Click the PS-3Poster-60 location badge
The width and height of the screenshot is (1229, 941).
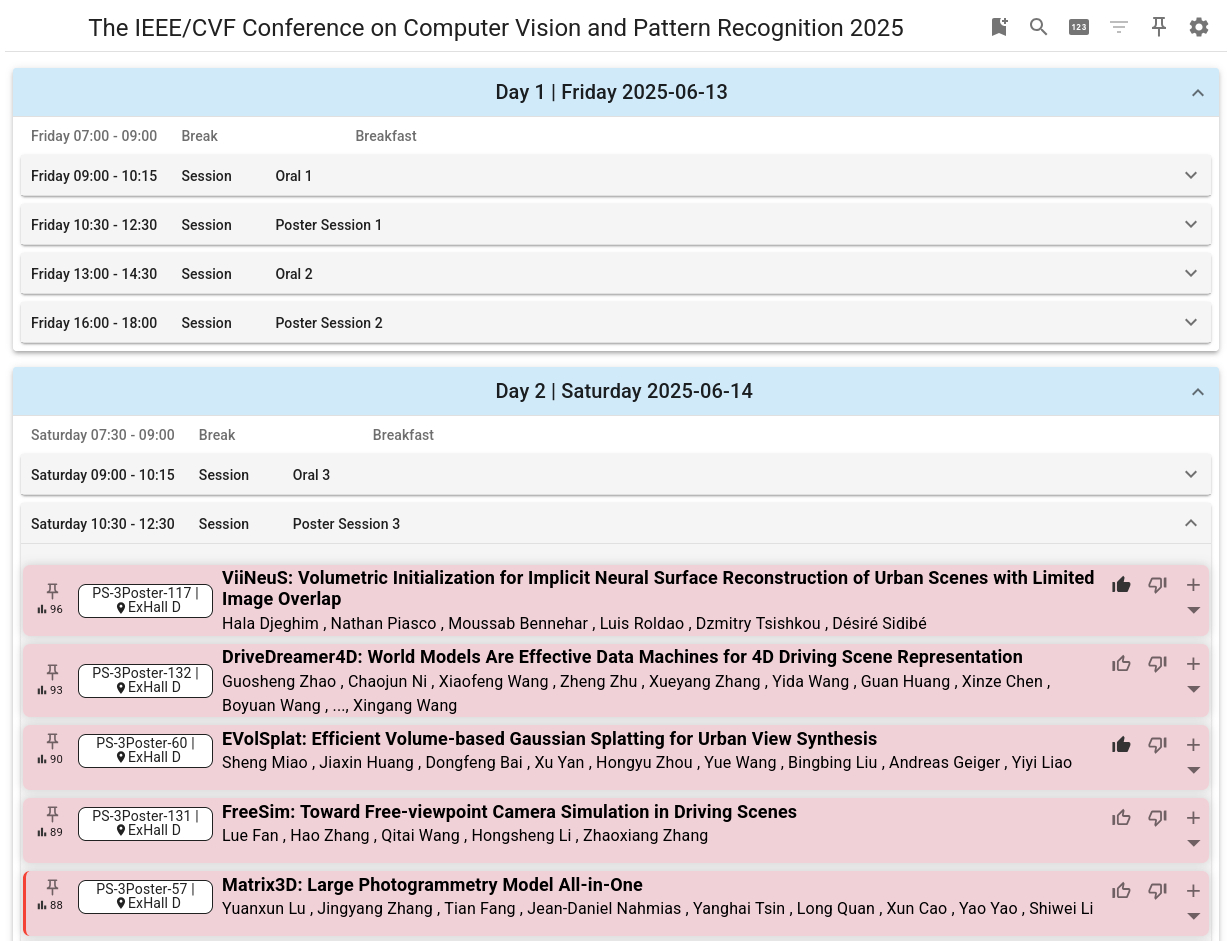tap(146, 751)
